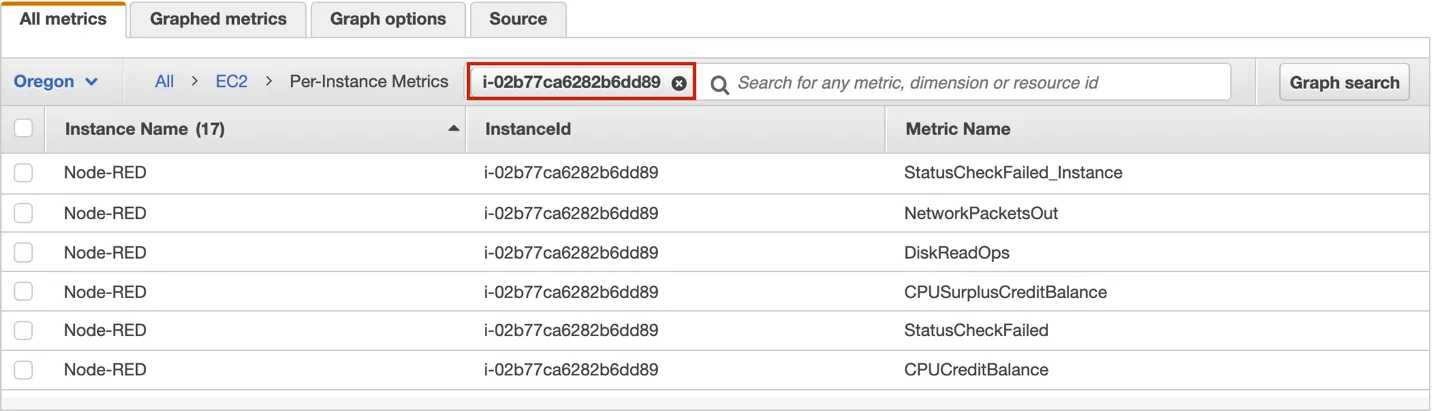Click the search magnifier icon
Screen dimensions: 1432x411
(x=719, y=84)
